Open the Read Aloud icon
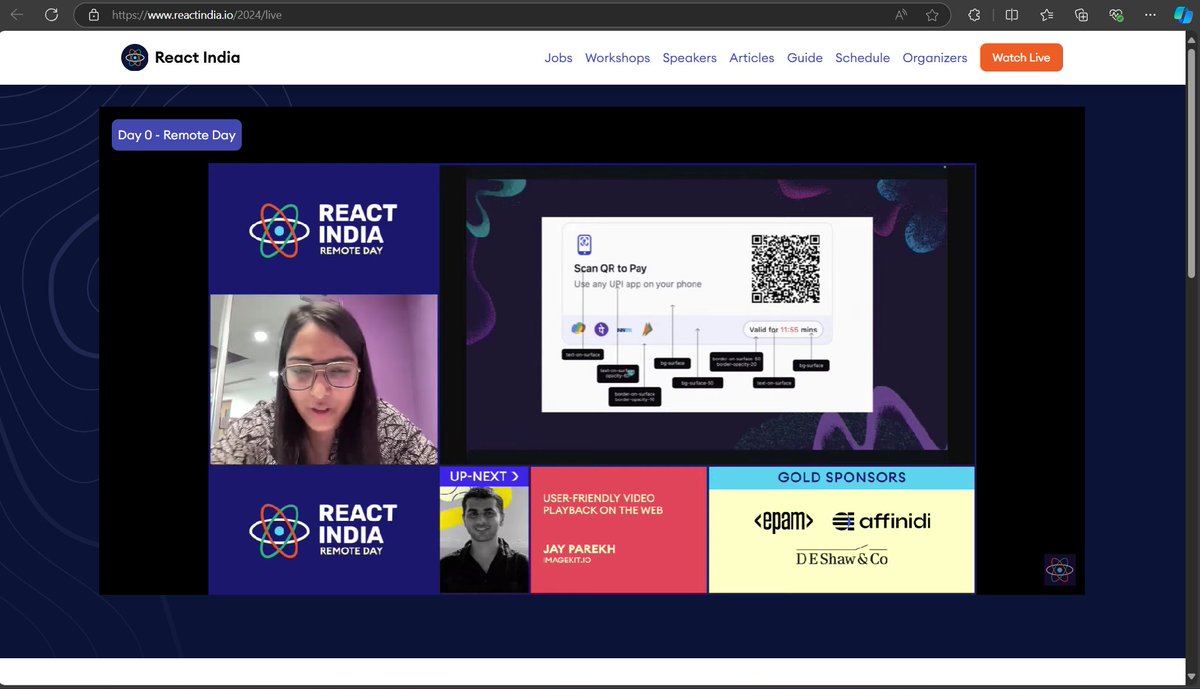1200x689 pixels. pos(902,15)
